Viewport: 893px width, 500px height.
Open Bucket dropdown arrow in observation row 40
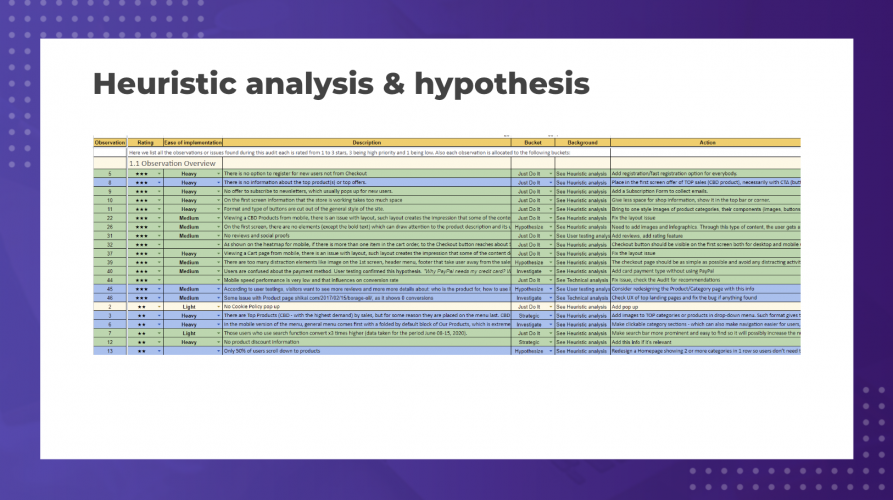551,272
